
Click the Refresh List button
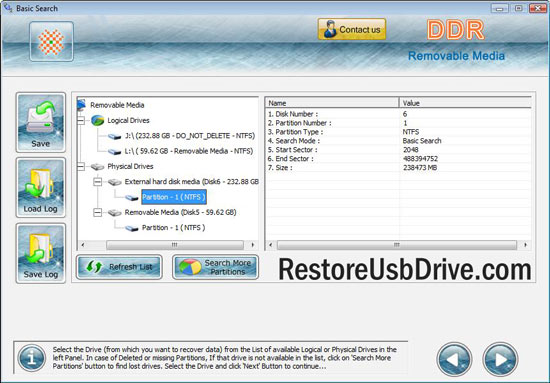(119, 267)
